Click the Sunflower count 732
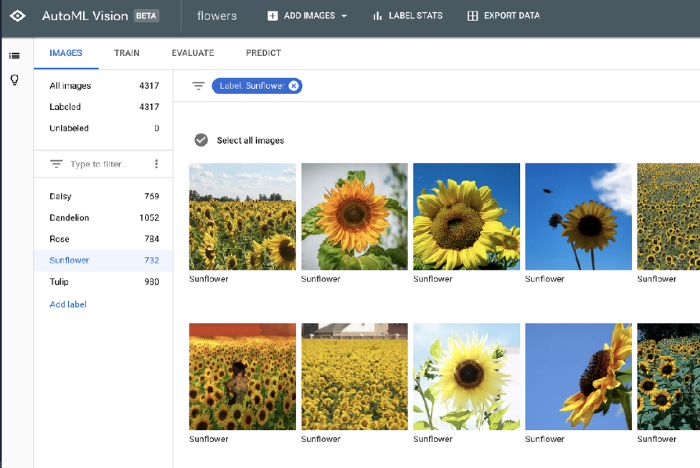The height and width of the screenshot is (468, 700). [152, 260]
